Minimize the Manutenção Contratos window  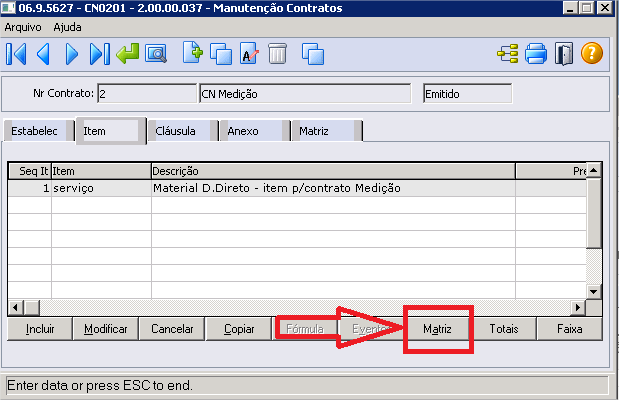tap(570, 8)
